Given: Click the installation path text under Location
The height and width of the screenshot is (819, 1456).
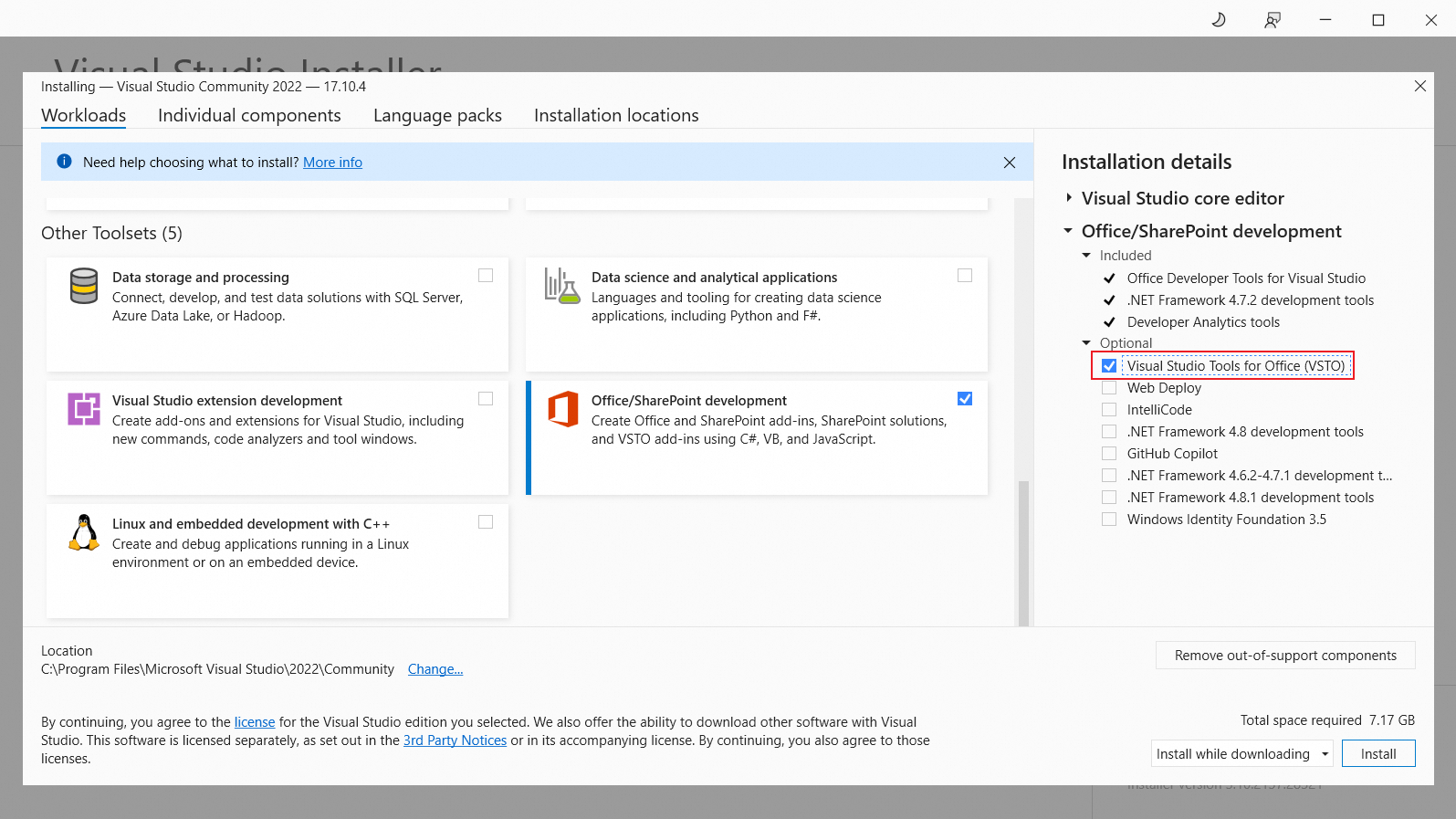Looking at the screenshot, I should pyautogui.click(x=217, y=669).
